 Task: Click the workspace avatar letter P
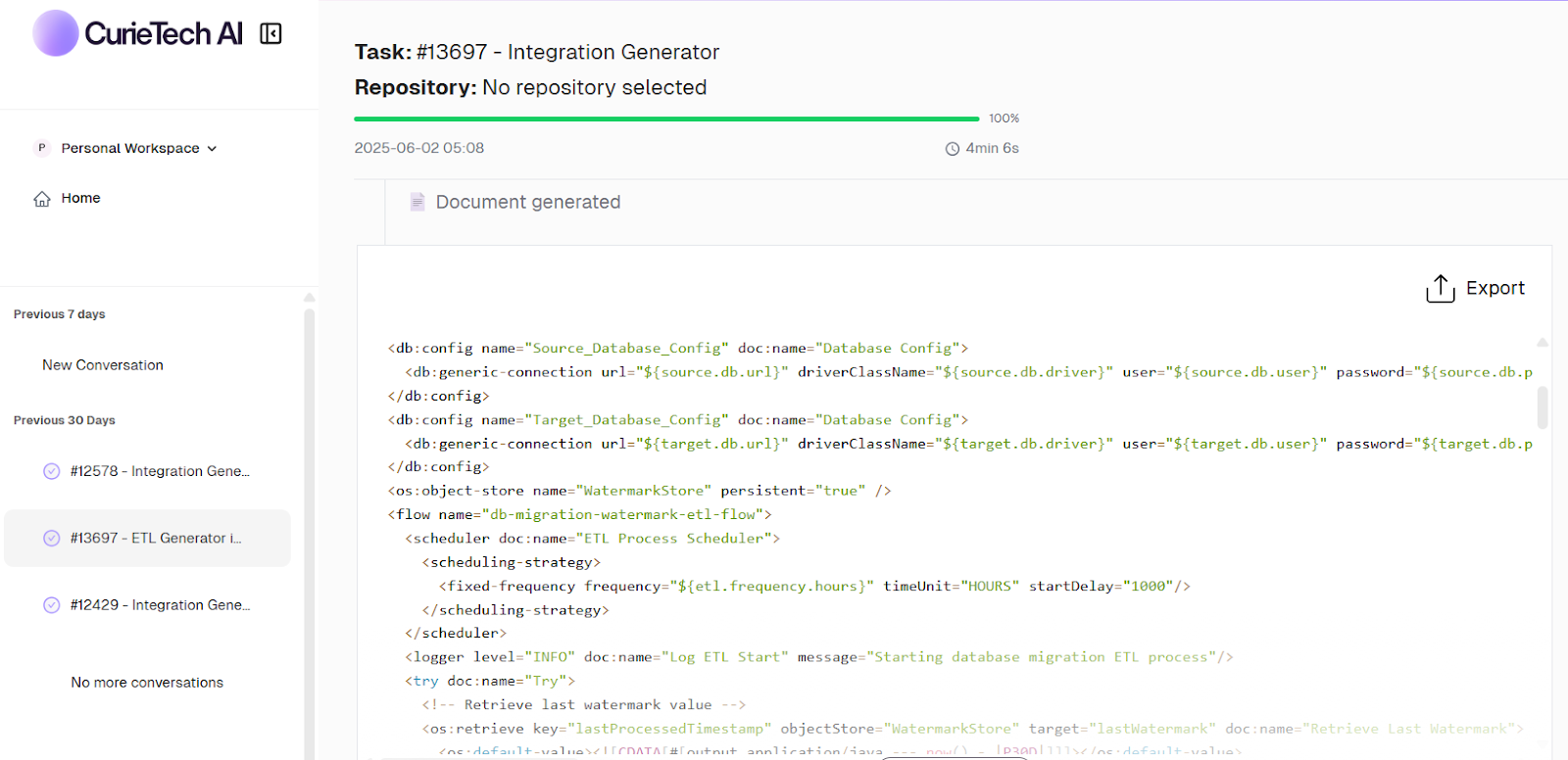point(41,148)
